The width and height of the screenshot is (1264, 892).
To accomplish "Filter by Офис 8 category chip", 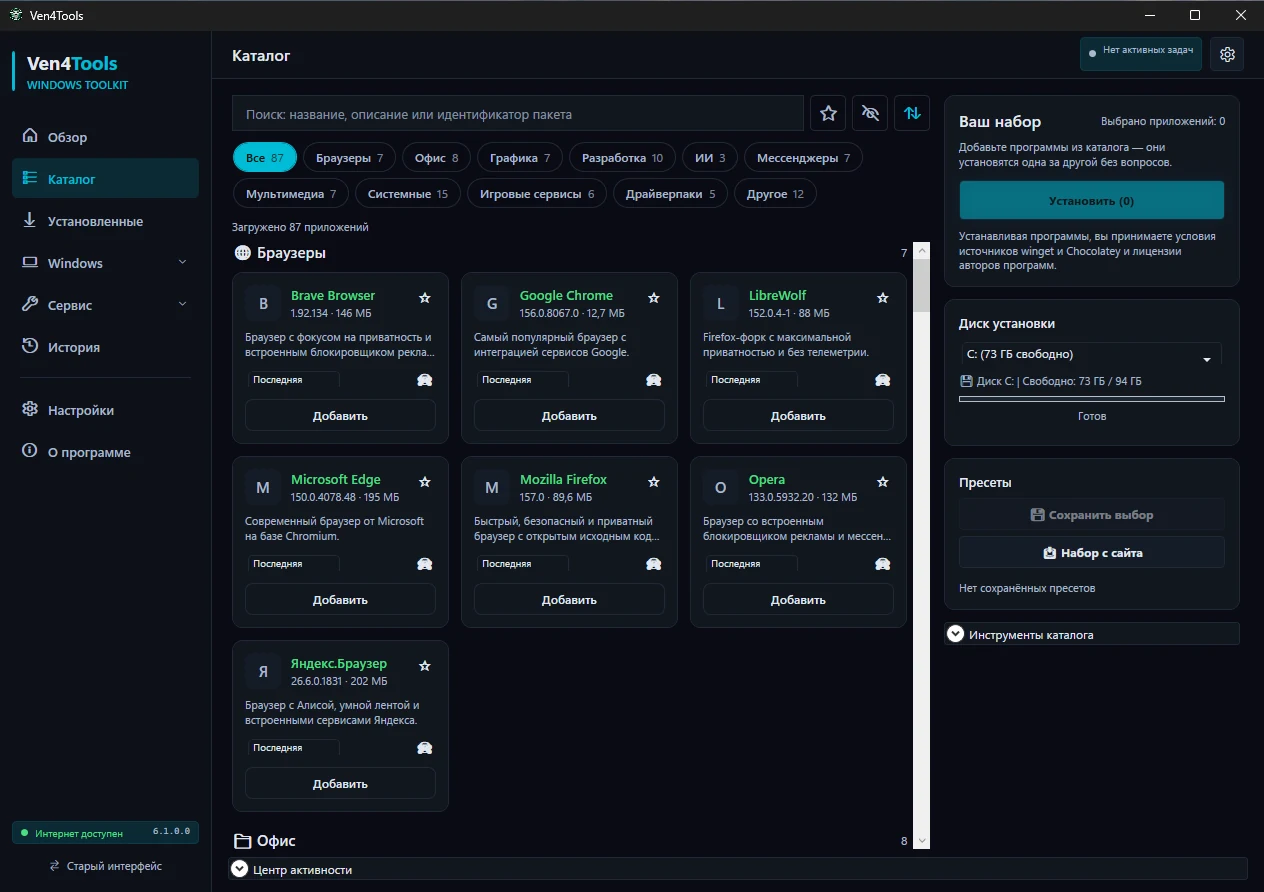I will (436, 158).
